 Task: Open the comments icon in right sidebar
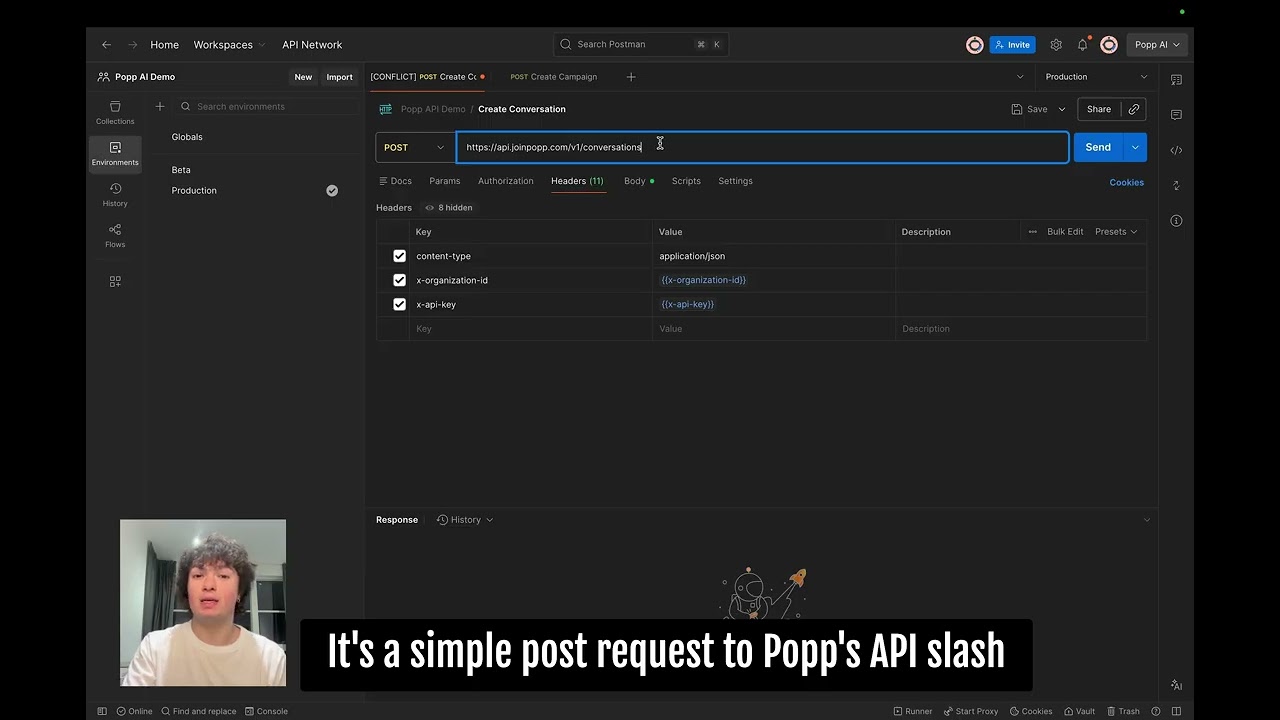coord(1176,115)
